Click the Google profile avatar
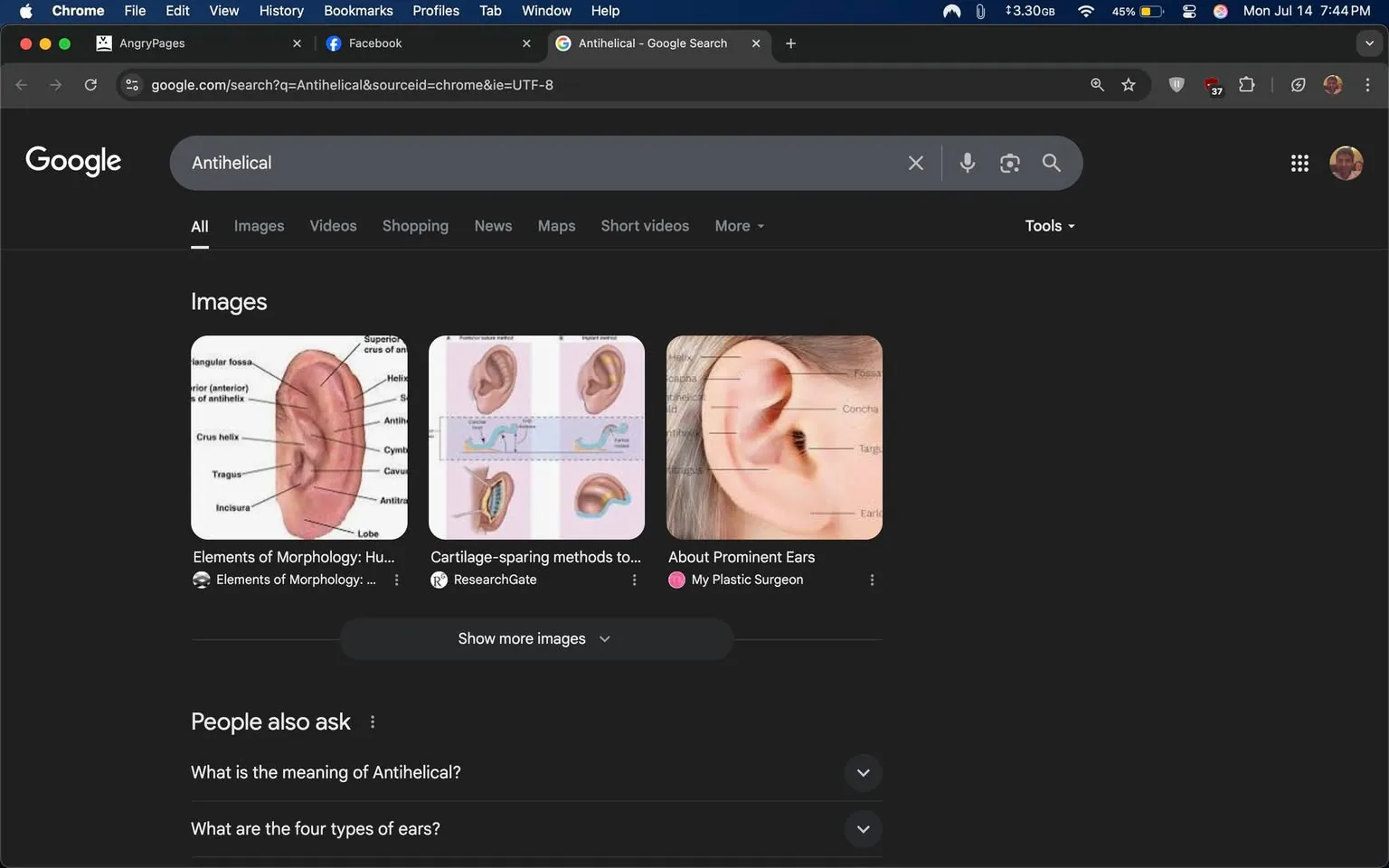This screenshot has width=1389, height=868. coord(1346,163)
